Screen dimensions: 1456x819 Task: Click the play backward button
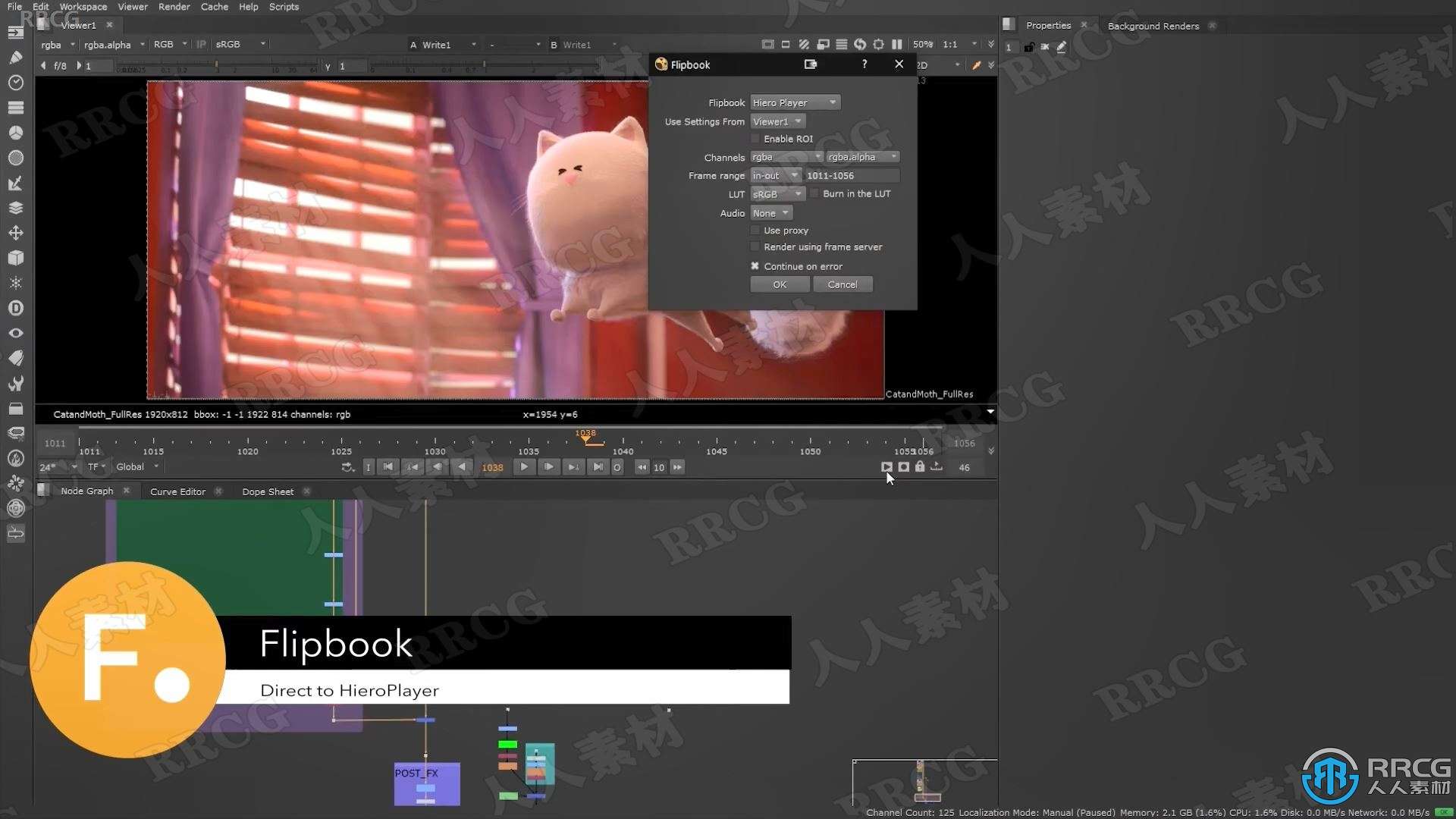coord(462,467)
